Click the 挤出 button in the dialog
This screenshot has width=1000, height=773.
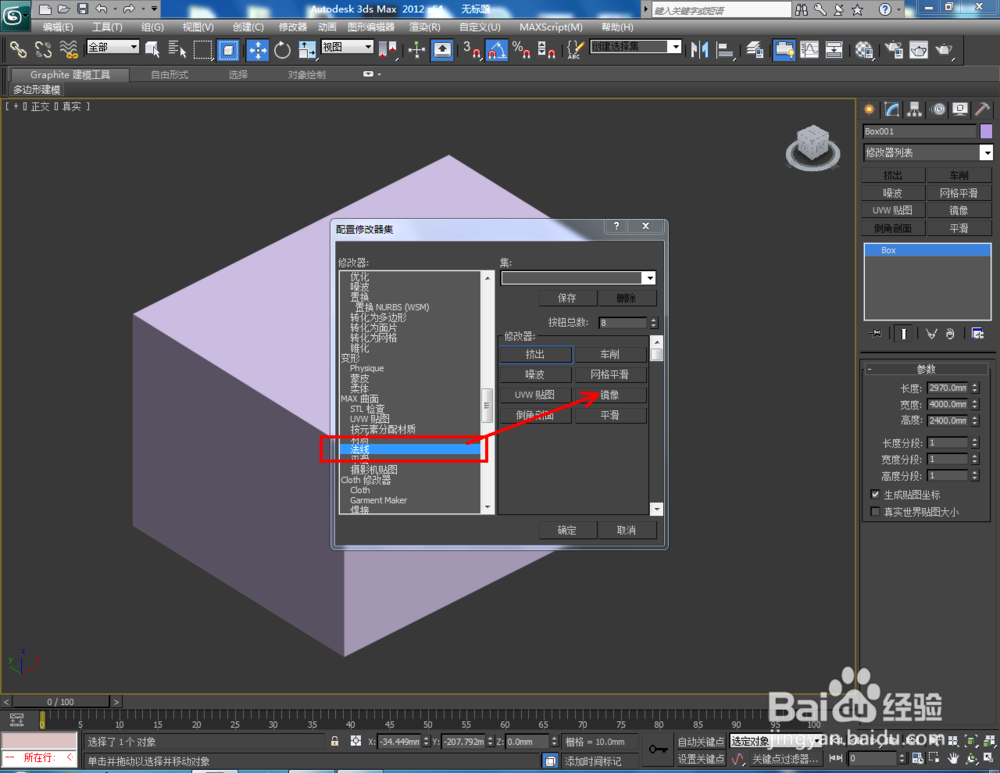point(535,354)
